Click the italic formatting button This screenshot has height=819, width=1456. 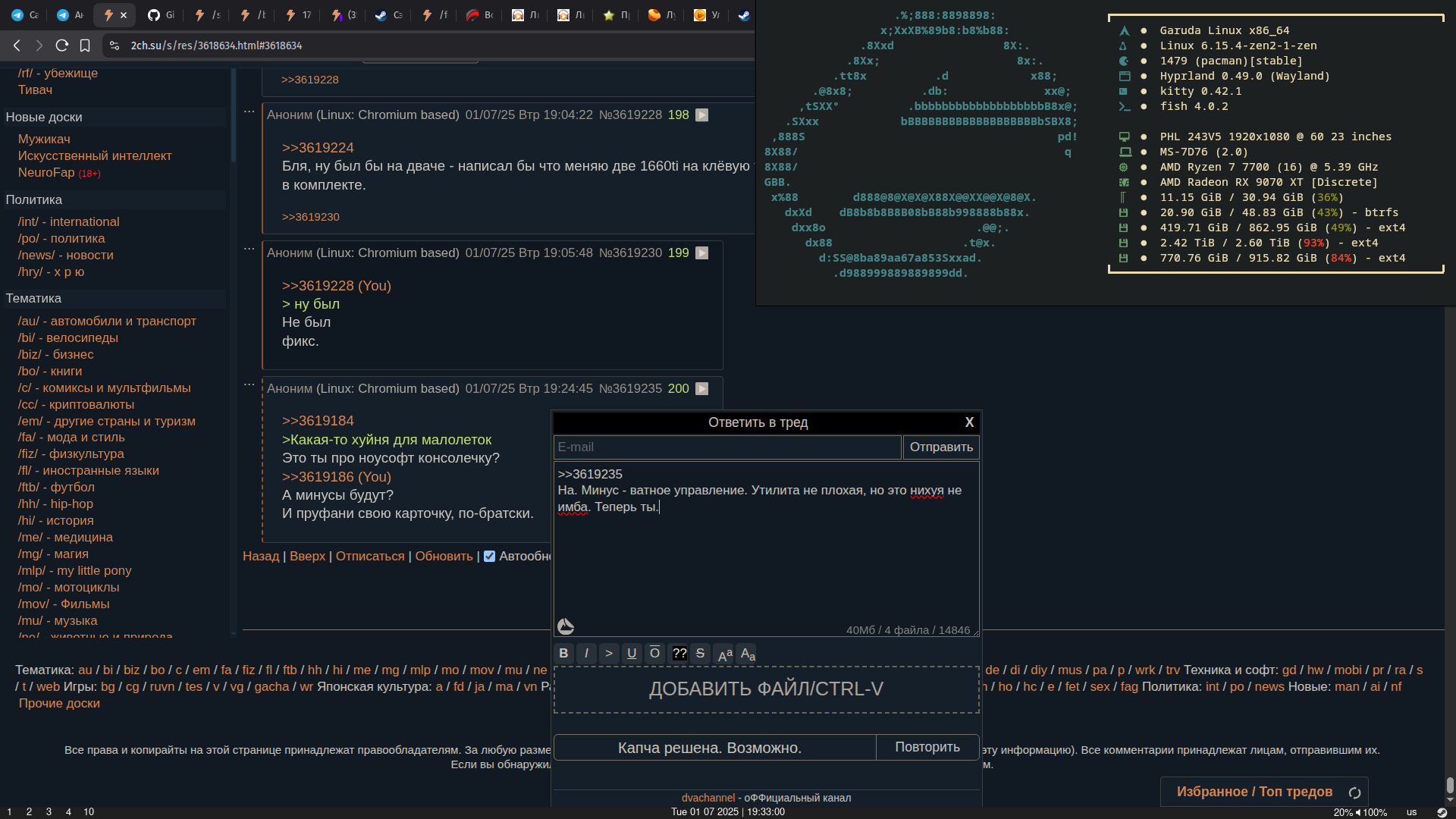pos(586,654)
